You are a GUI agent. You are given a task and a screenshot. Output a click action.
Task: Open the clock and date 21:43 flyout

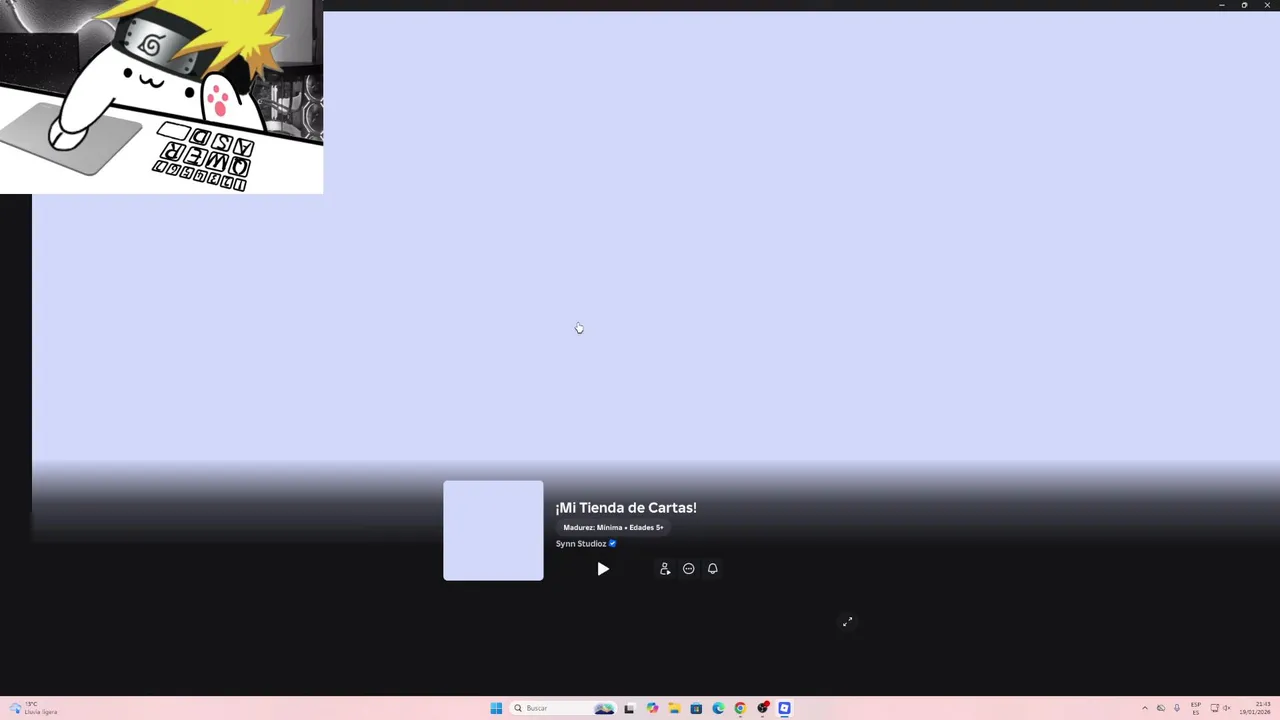tap(1257, 708)
